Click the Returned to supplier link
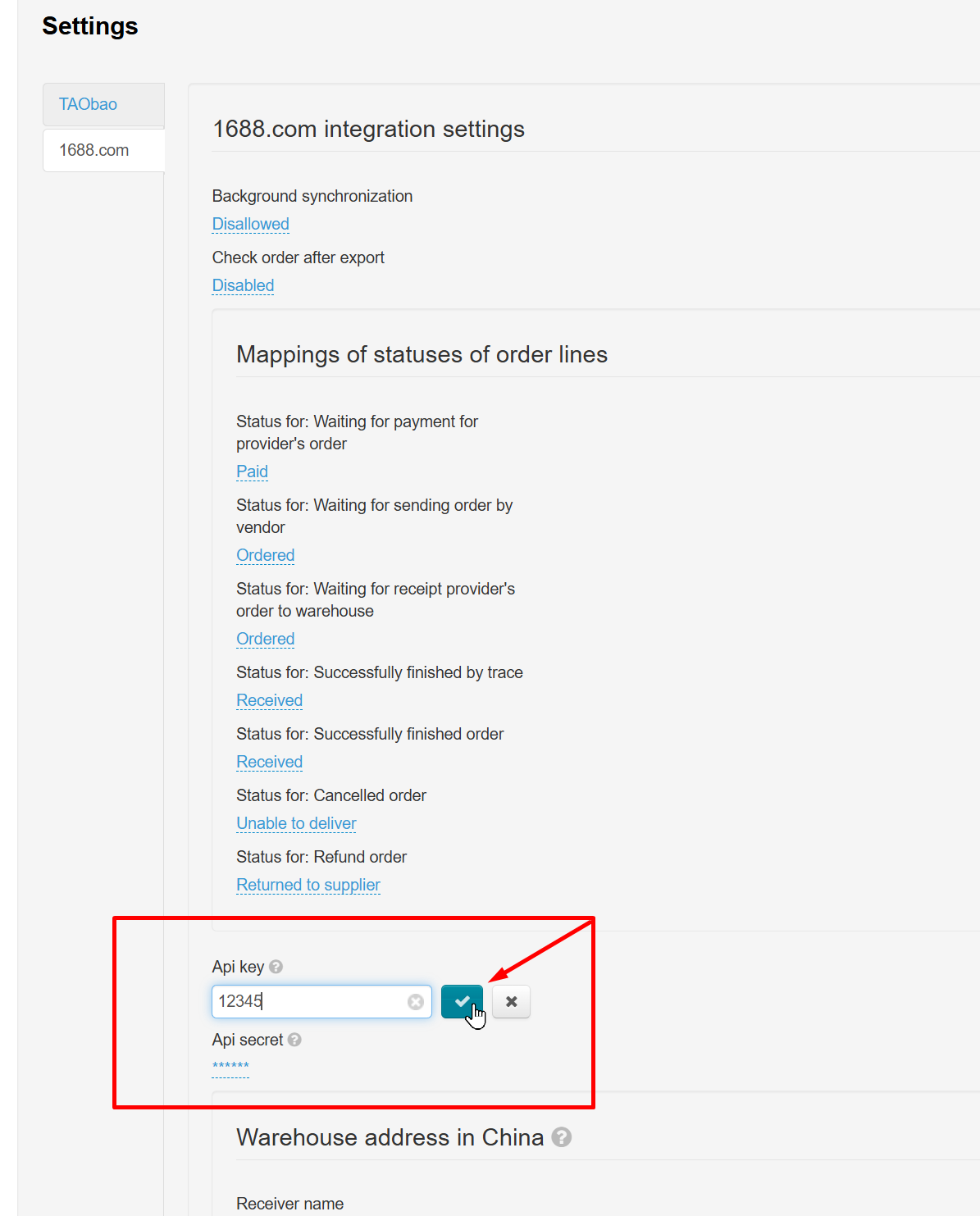Screen dimensions: 980x1216 [x=308, y=885]
